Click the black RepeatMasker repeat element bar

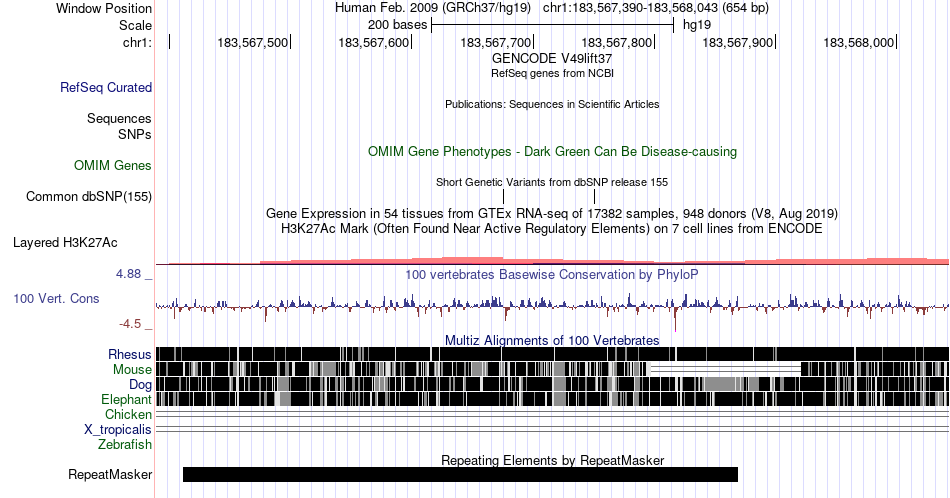460,474
